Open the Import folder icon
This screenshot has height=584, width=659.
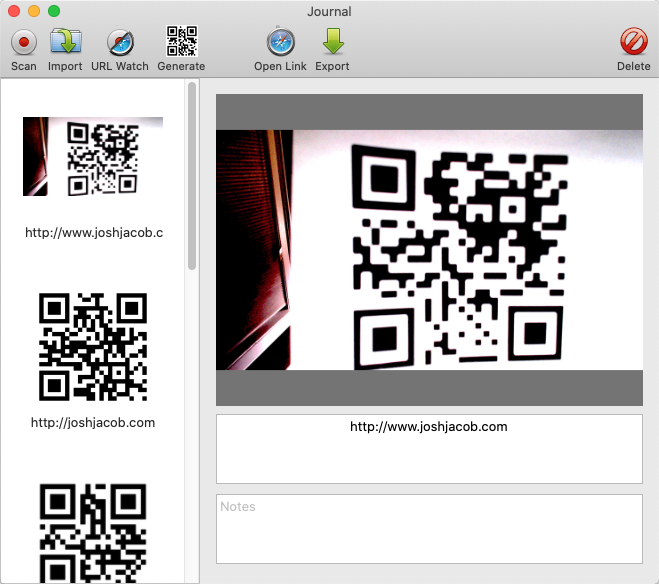pyautogui.click(x=65, y=41)
